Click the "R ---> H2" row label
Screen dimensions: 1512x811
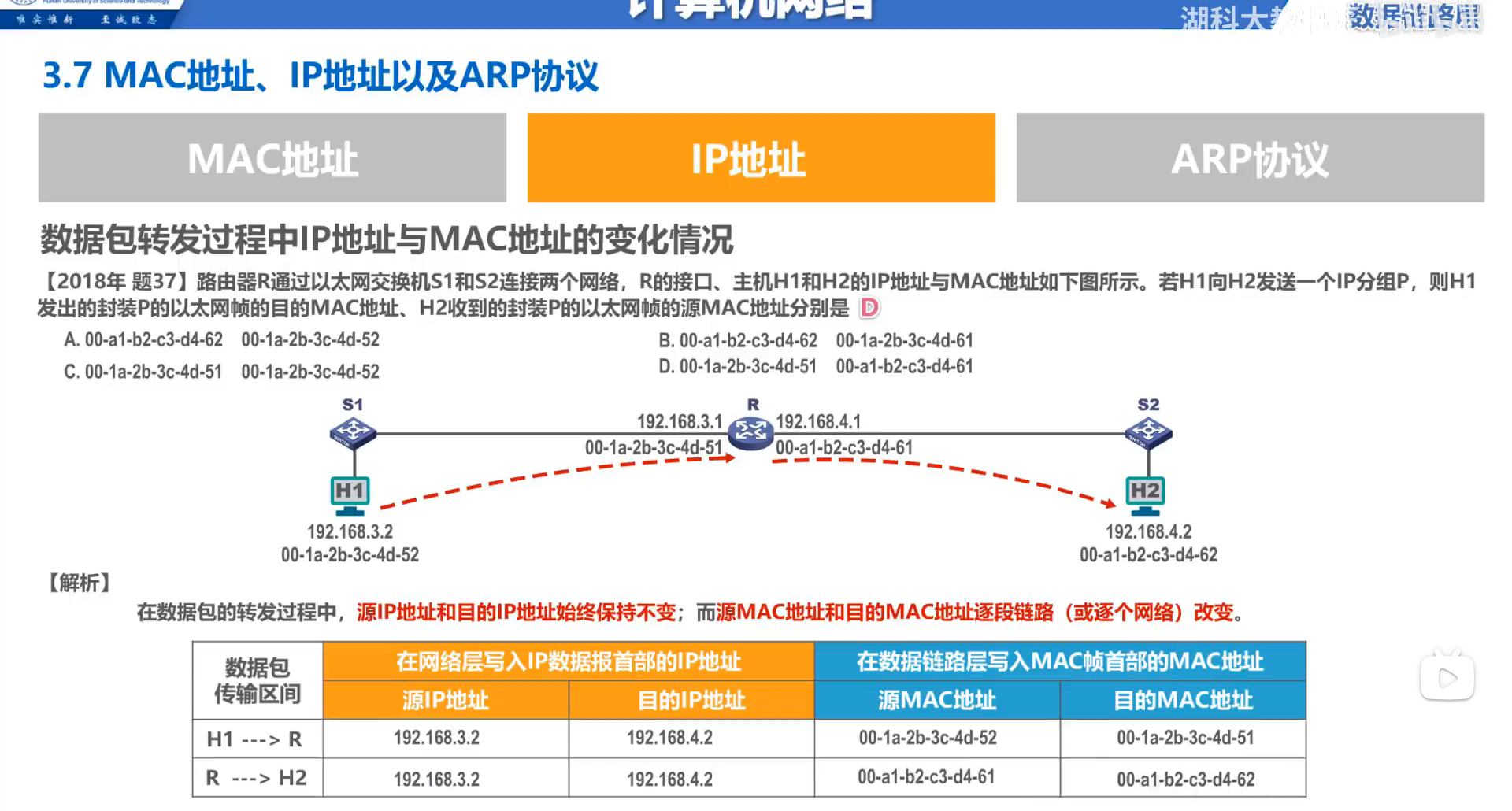tap(256, 778)
